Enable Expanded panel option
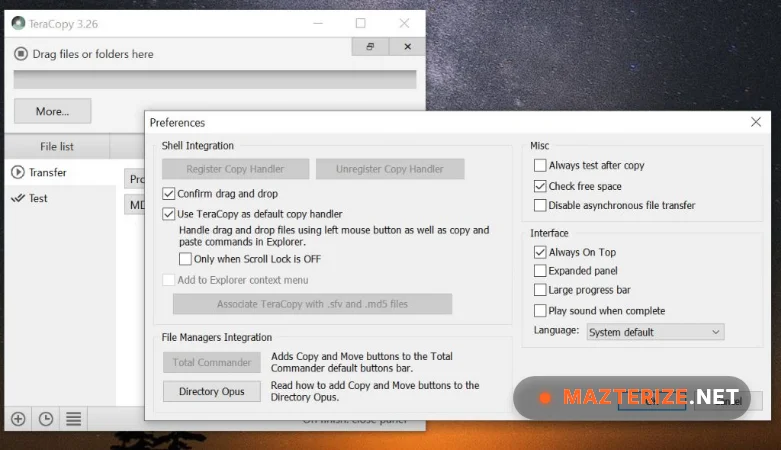 coord(540,271)
